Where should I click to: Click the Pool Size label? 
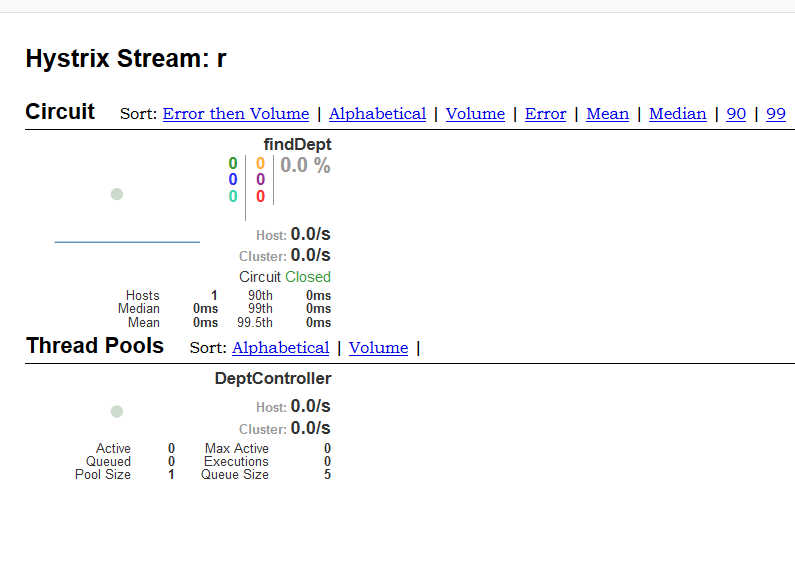pyautogui.click(x=103, y=475)
